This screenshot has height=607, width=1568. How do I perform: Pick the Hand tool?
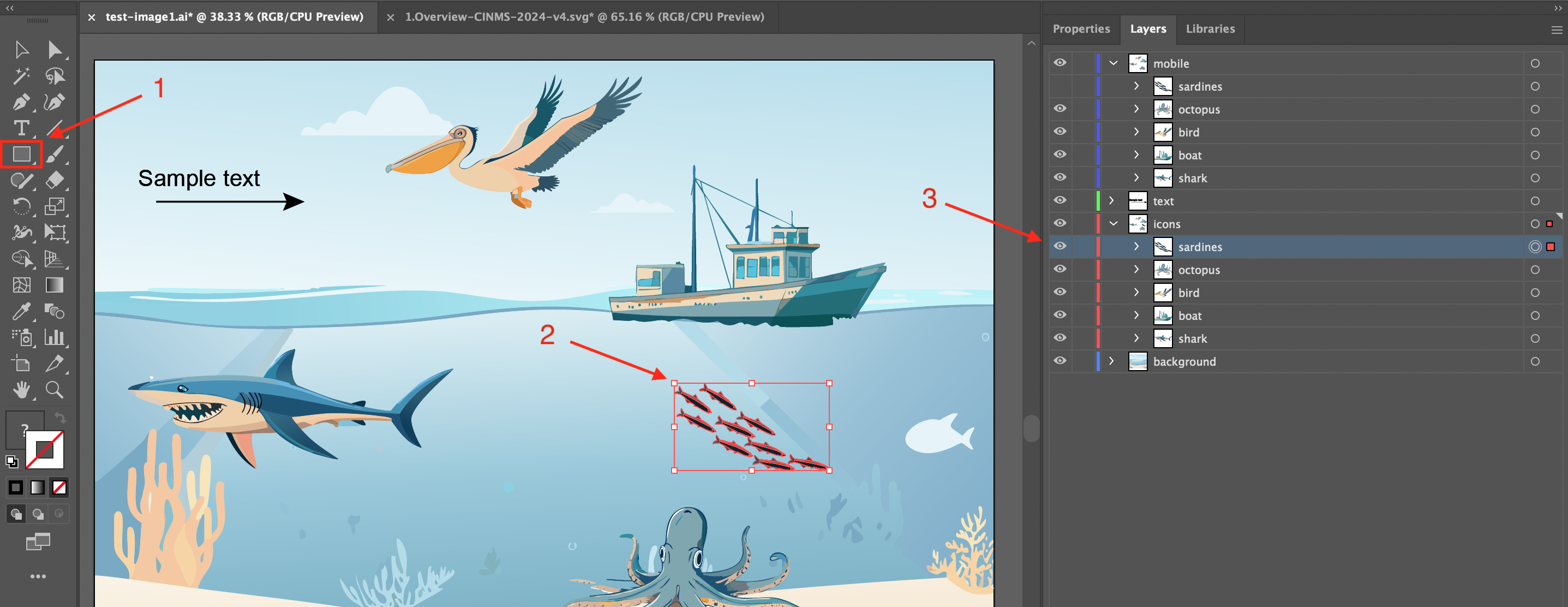coord(21,390)
